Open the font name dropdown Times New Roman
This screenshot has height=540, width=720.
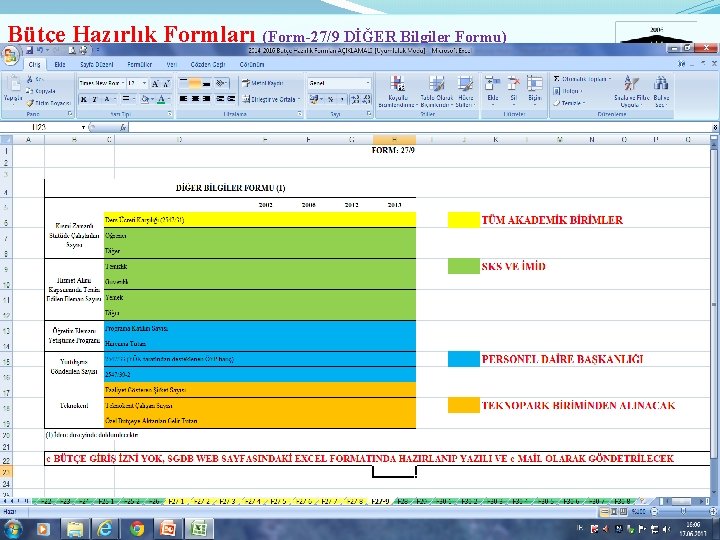[x=123, y=83]
